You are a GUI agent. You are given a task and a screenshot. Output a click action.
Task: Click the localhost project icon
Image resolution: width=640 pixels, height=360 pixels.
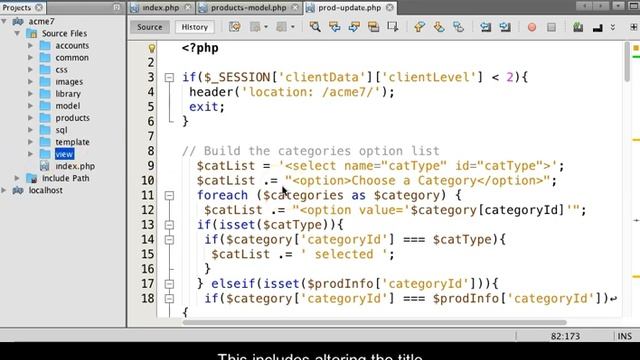(x=18, y=190)
